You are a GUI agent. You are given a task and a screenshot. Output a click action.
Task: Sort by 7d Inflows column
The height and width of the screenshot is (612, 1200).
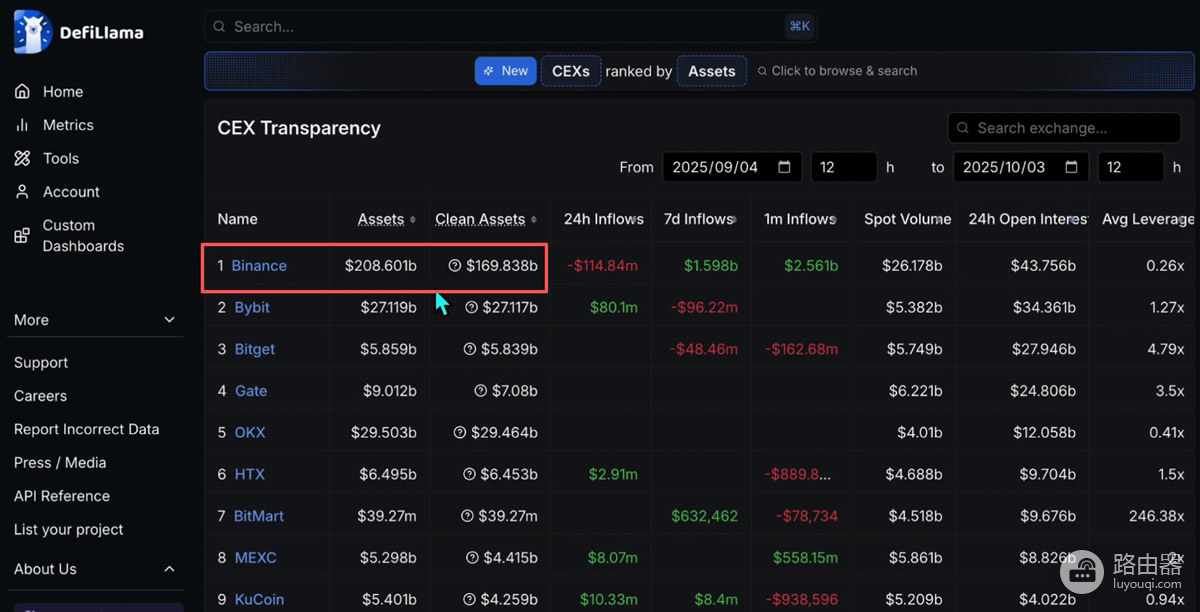click(700, 219)
